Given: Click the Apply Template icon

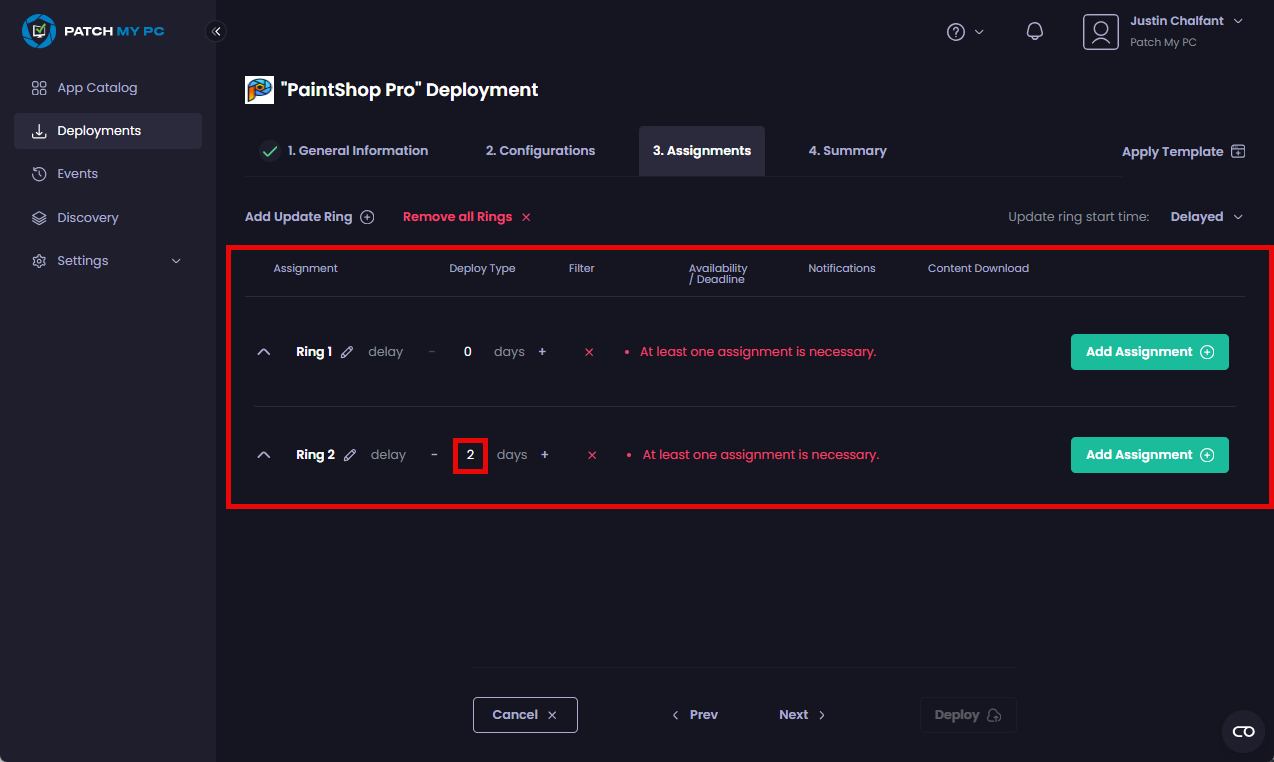Looking at the screenshot, I should coord(1238,151).
